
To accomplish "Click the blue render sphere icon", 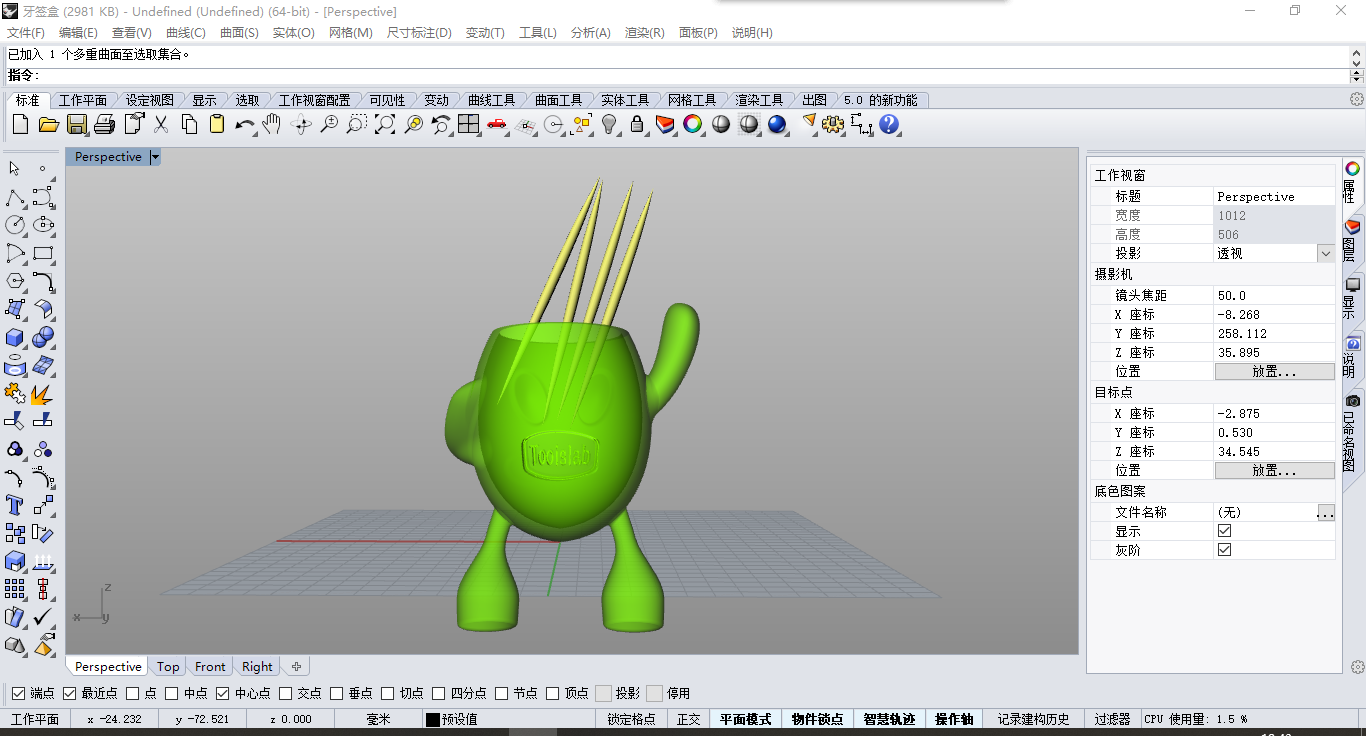I will point(777,124).
